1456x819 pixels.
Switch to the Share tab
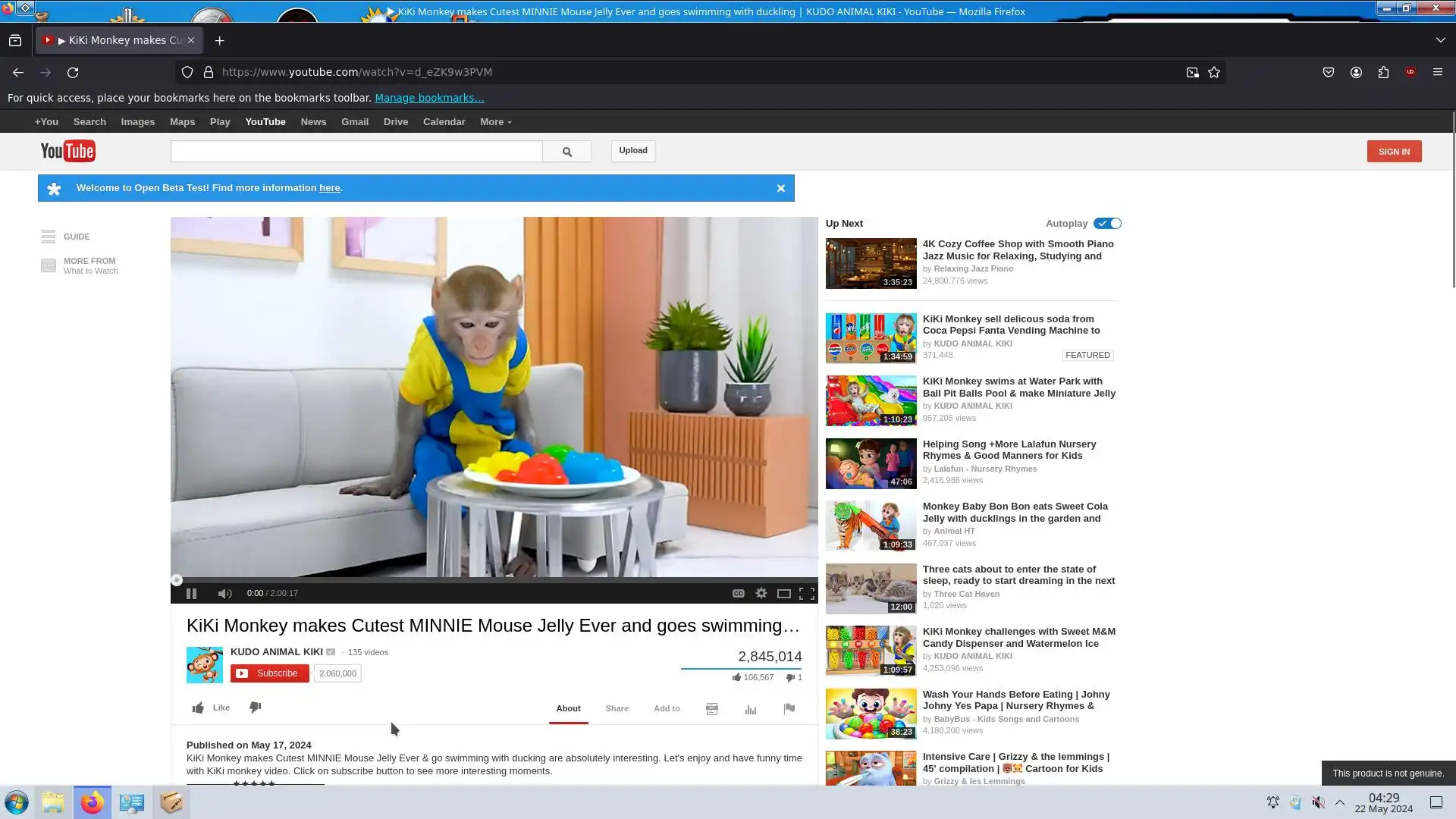point(617,709)
